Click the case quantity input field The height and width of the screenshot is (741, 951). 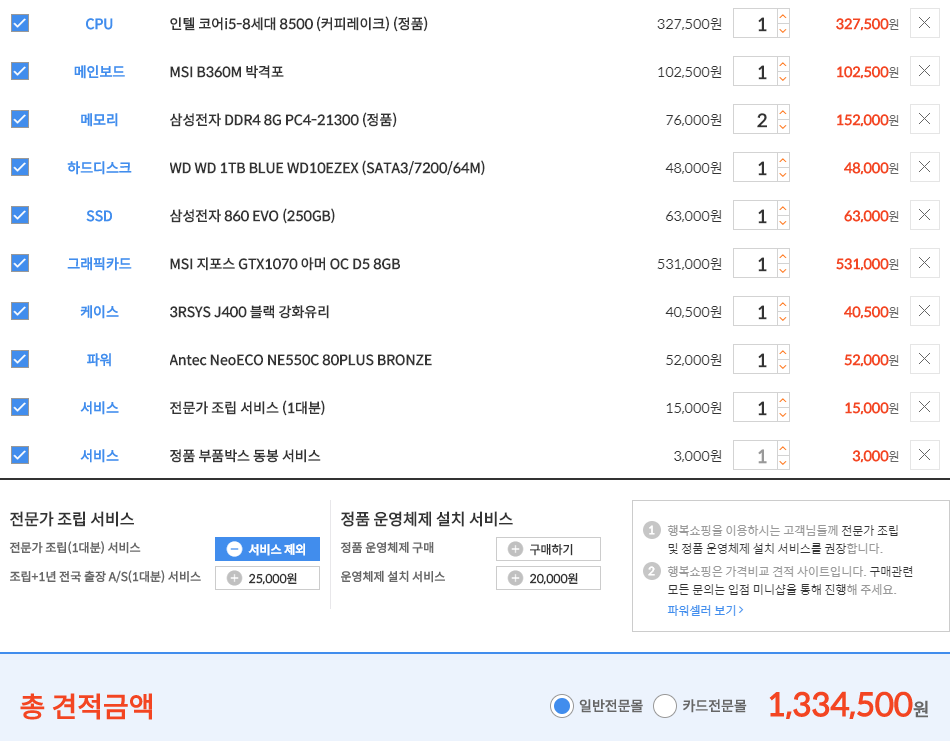(x=754, y=312)
